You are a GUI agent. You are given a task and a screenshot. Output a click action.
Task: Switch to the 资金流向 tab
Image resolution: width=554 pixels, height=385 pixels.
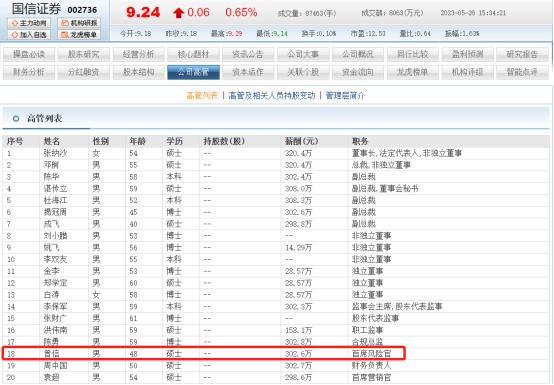[358, 72]
